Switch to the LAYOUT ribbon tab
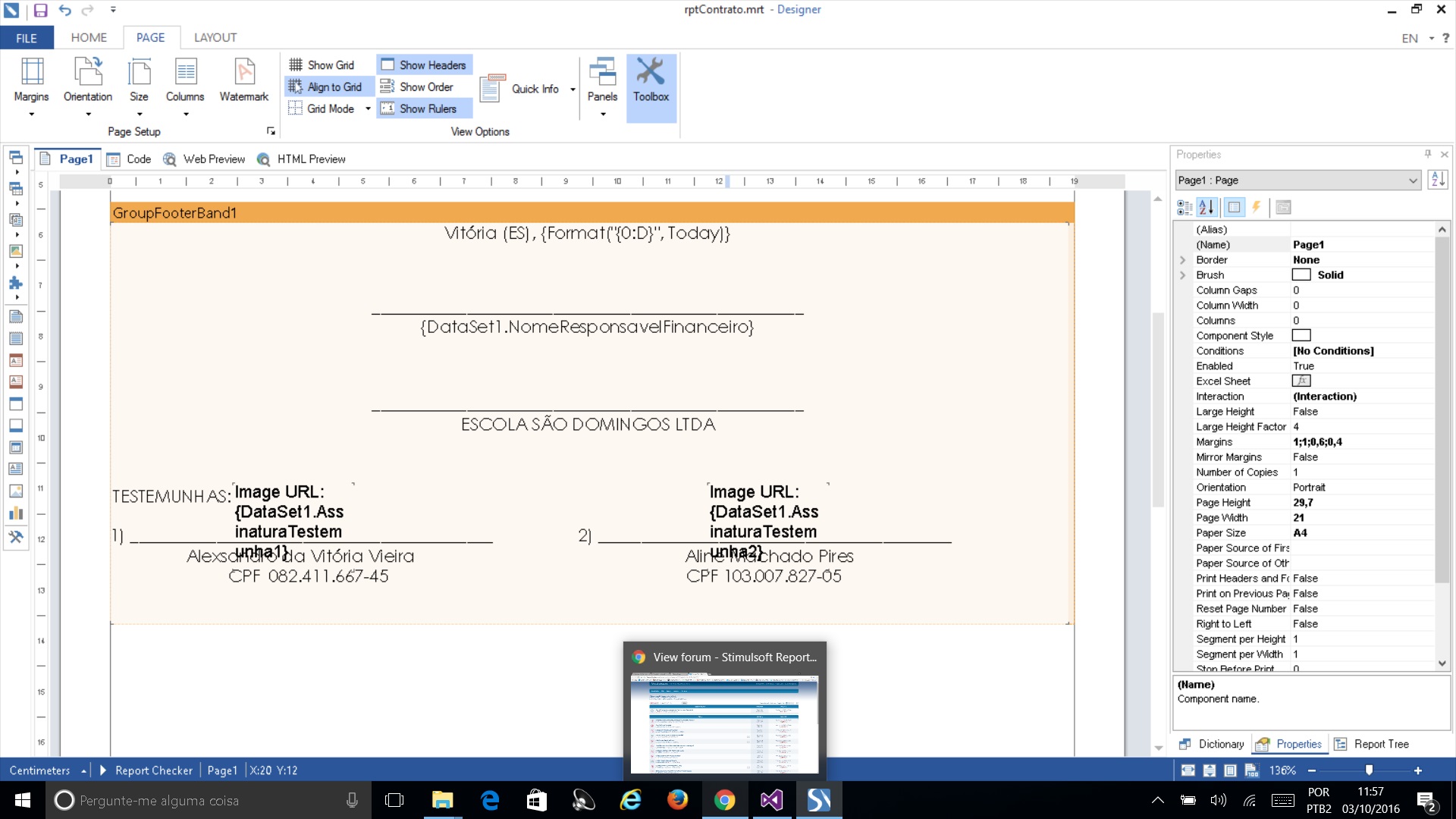 coord(215,37)
